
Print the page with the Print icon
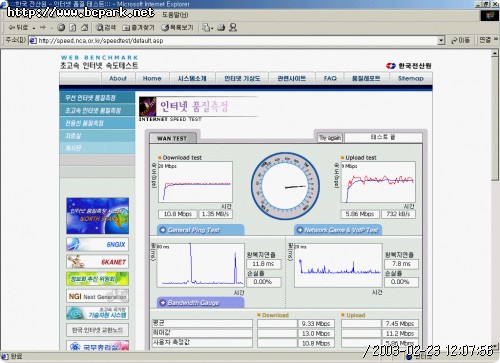pyautogui.click(x=221, y=28)
